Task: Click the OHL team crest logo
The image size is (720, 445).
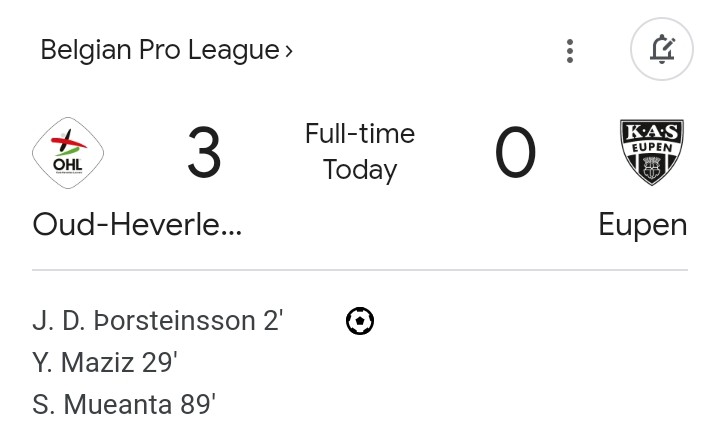Action: [68, 153]
